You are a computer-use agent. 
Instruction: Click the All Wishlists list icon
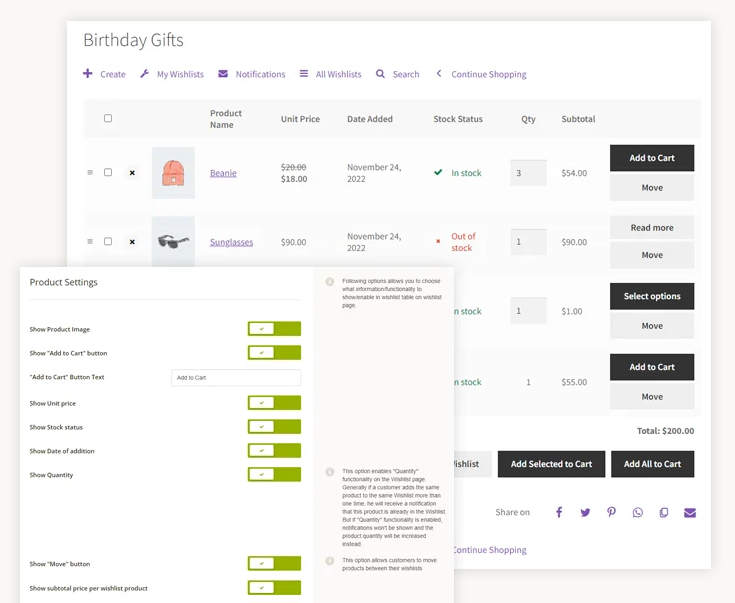coord(304,74)
